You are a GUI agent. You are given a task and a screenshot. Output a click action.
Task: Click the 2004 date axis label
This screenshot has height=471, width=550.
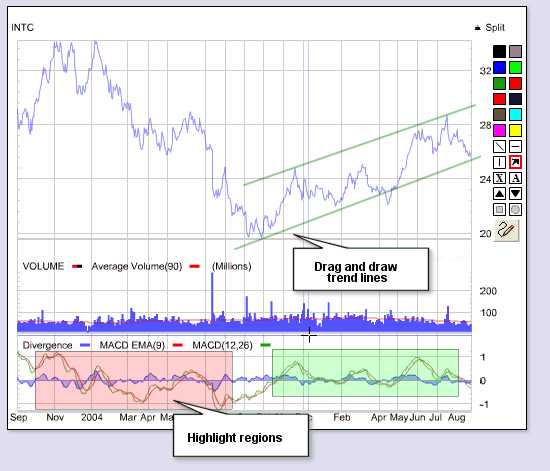[x=92, y=417]
